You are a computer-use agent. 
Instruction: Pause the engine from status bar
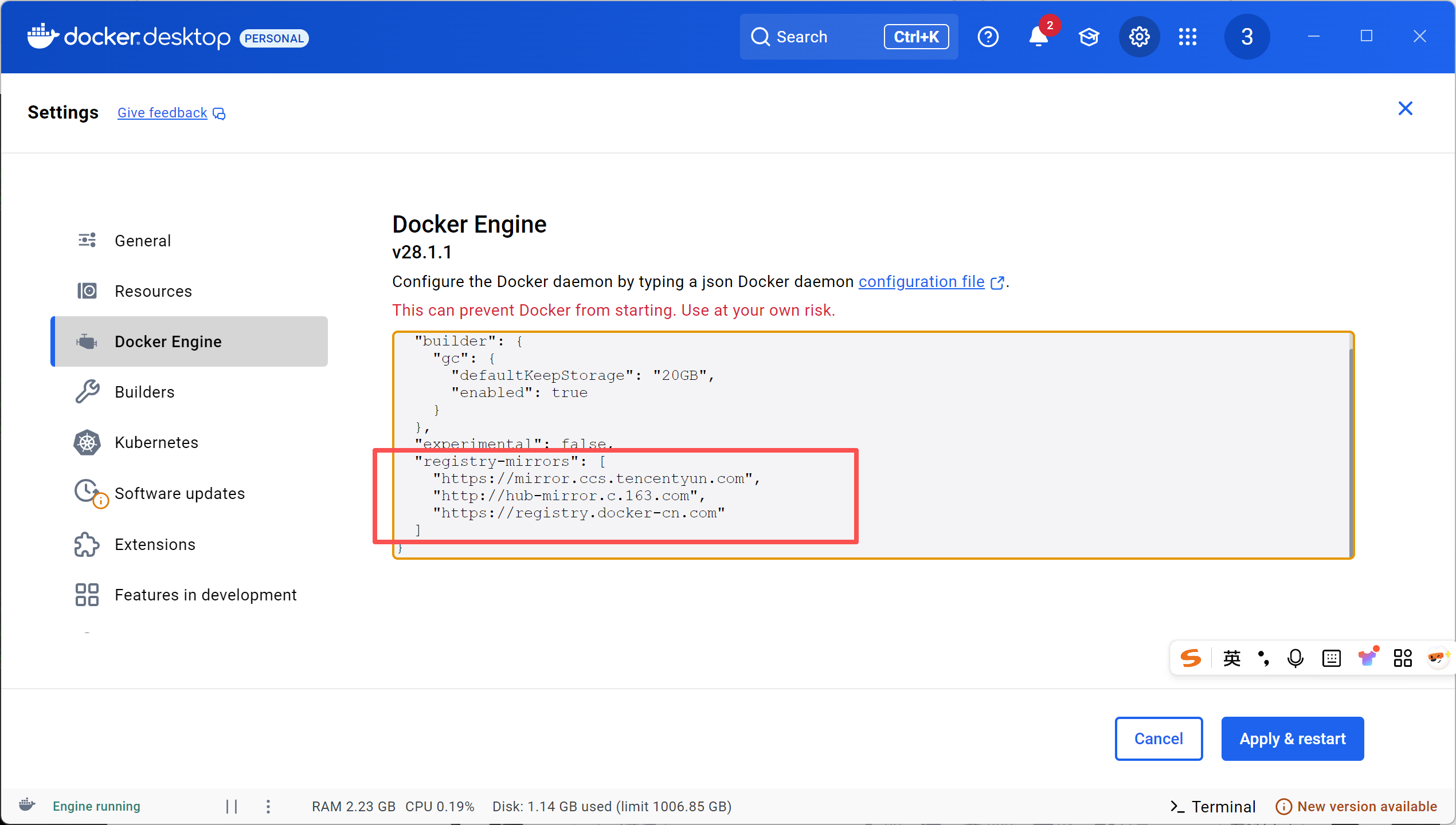[x=232, y=806]
